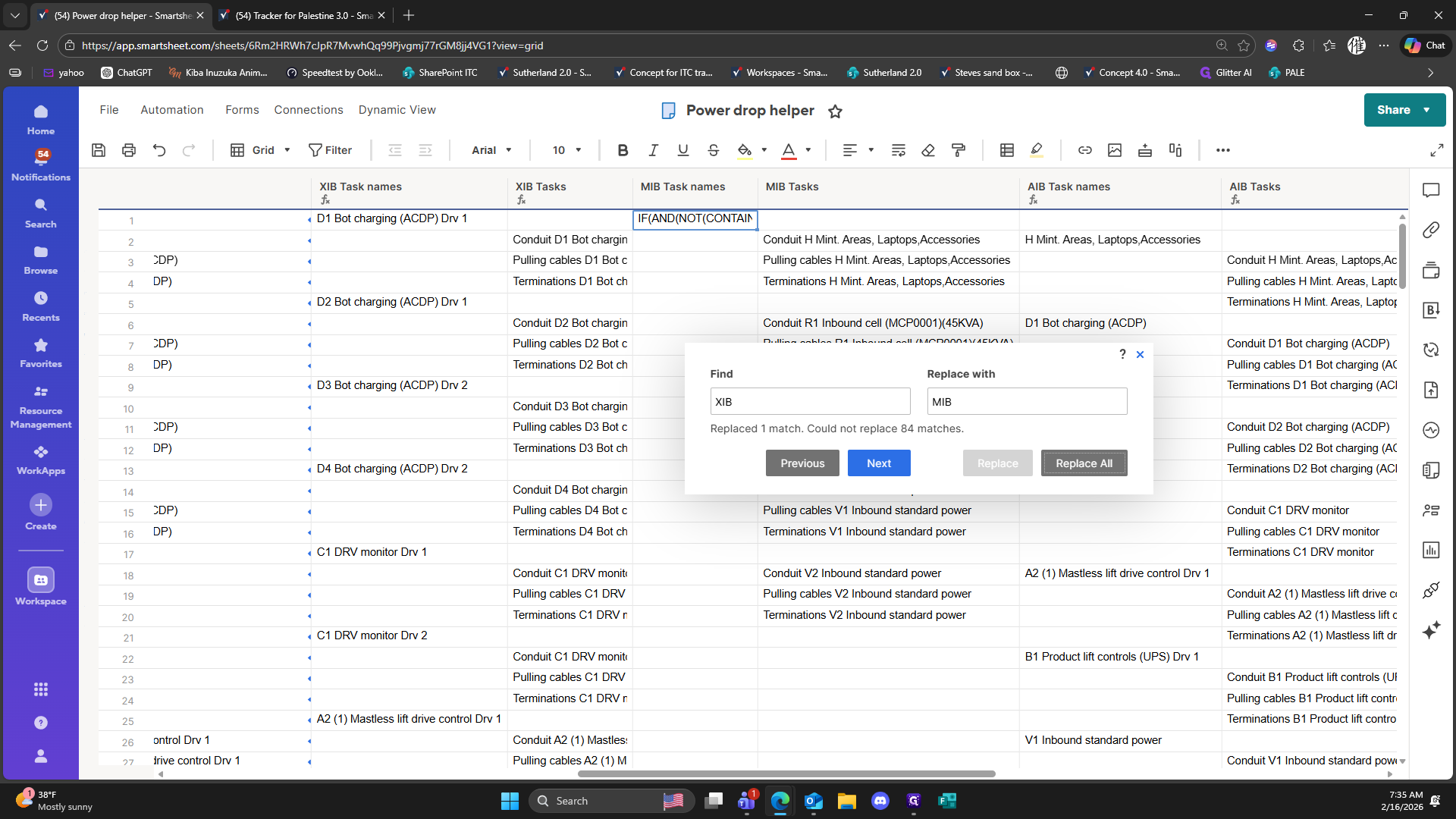Click the Print icon
The width and height of the screenshot is (1456, 819).
coord(129,150)
